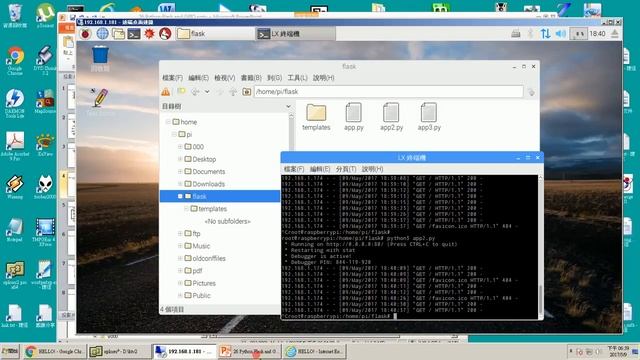The width and height of the screenshot is (640, 360).
Task: Click the printer icon in Pi panel
Action: click(516, 34)
